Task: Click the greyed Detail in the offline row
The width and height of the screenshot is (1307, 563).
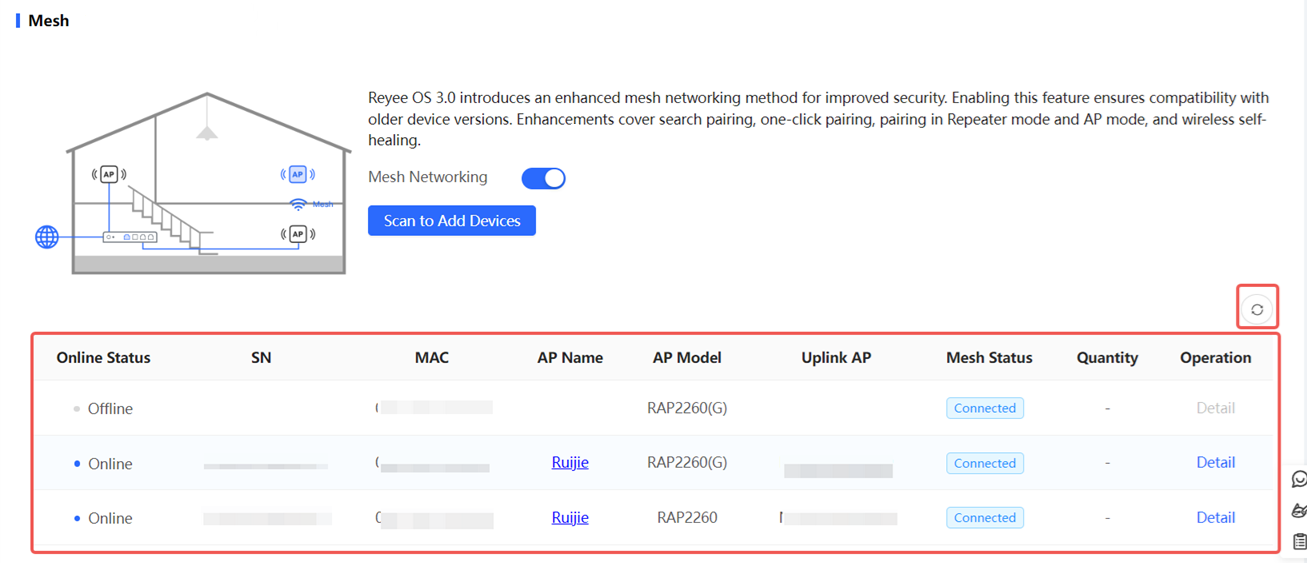Action: tap(1215, 408)
